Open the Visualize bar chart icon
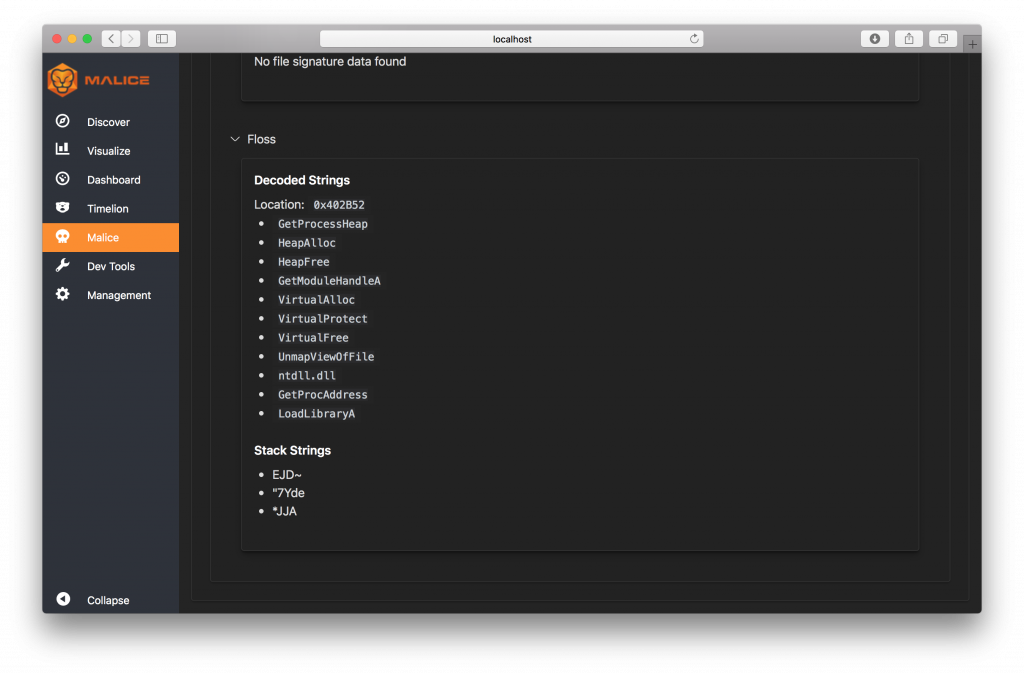The width and height of the screenshot is (1024, 674). pyautogui.click(x=63, y=150)
